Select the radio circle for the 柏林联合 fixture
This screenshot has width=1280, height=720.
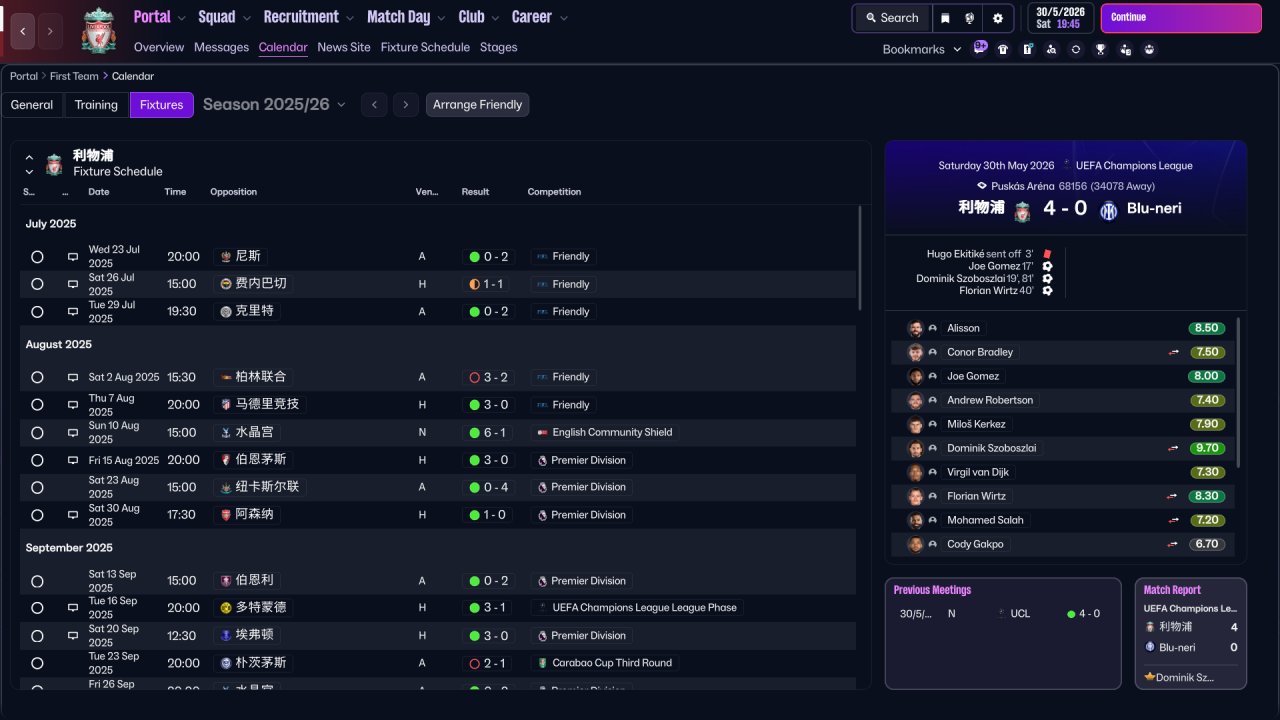pos(37,378)
